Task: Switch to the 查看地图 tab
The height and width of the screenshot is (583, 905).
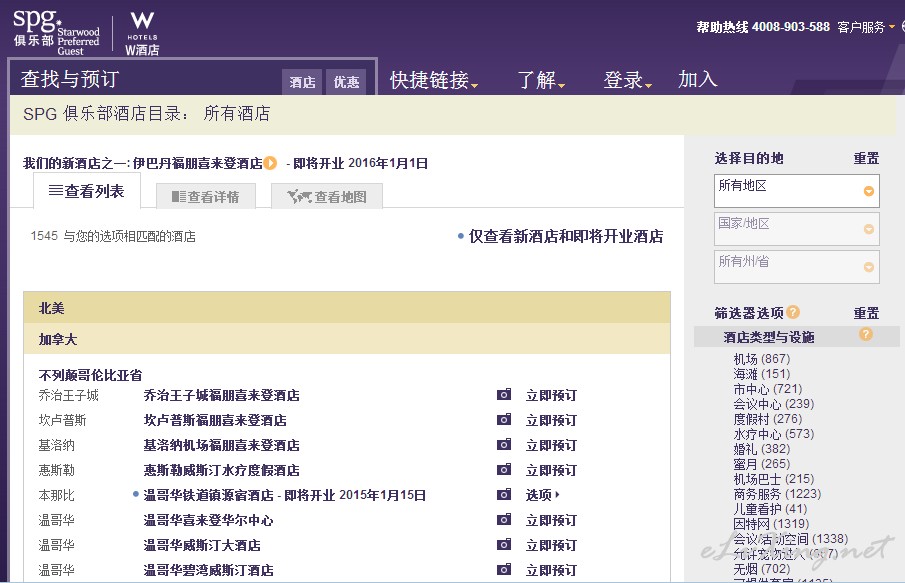Action: click(x=327, y=197)
